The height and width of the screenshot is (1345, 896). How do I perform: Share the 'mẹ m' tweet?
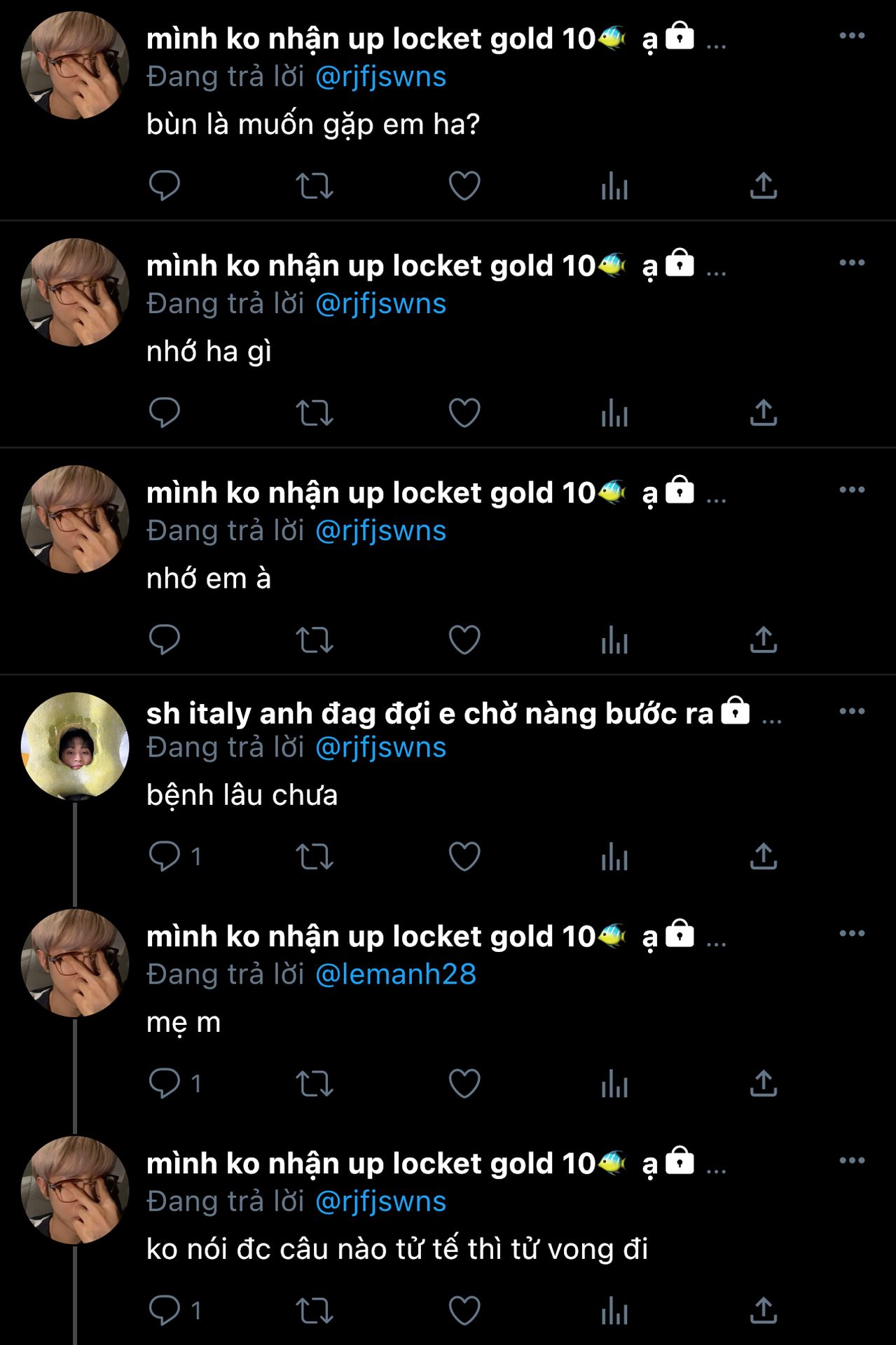click(764, 1083)
